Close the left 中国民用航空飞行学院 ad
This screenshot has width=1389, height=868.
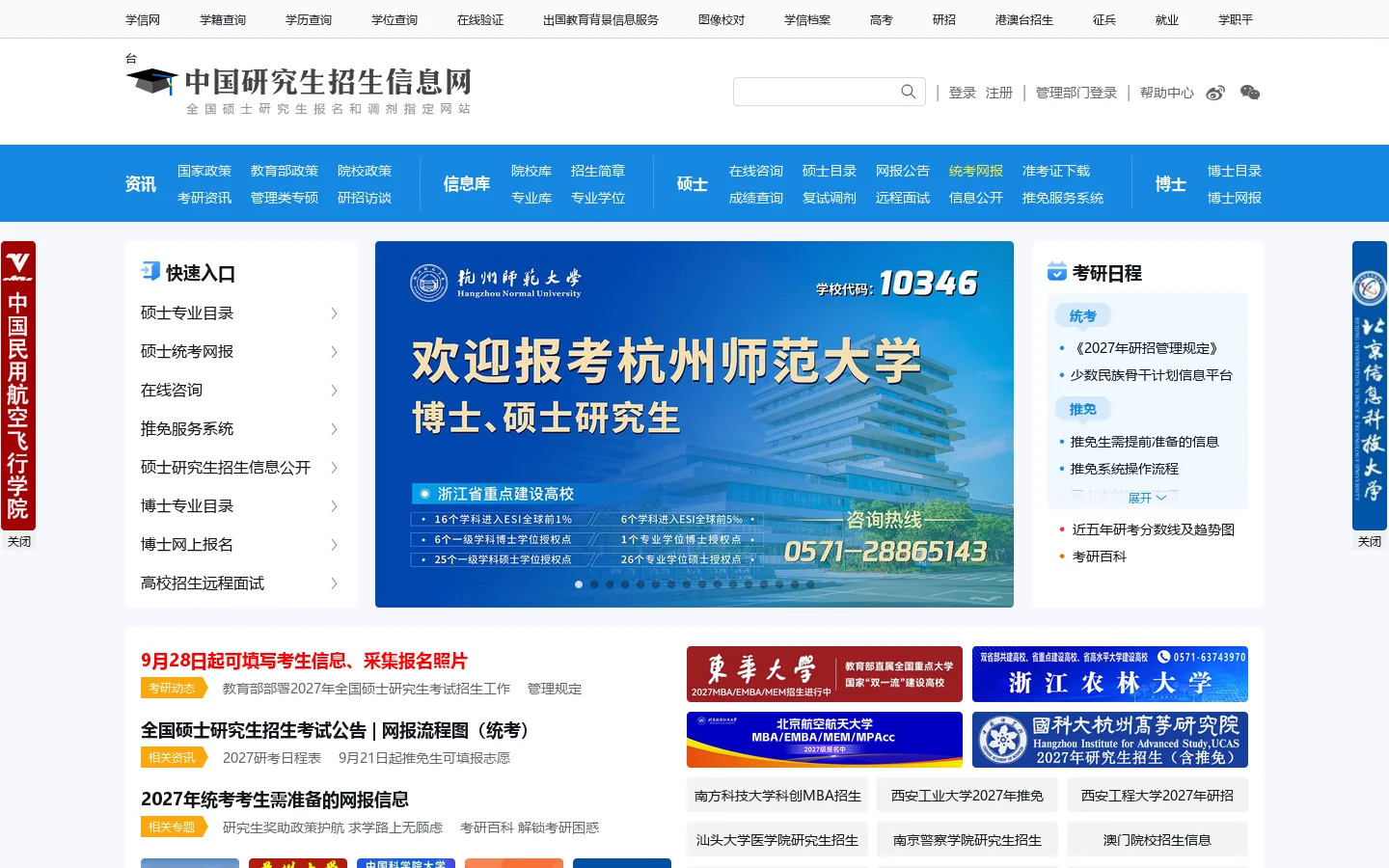coord(19,542)
